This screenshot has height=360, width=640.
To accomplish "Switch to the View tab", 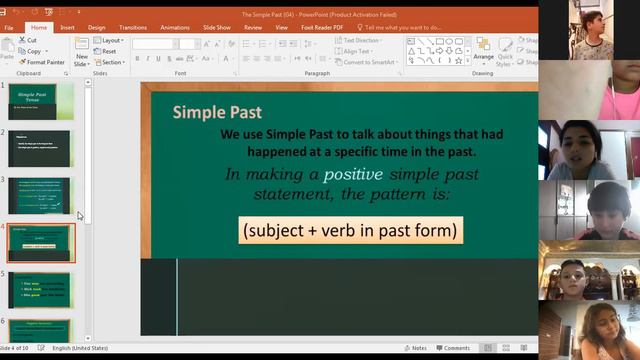I will click(282, 27).
